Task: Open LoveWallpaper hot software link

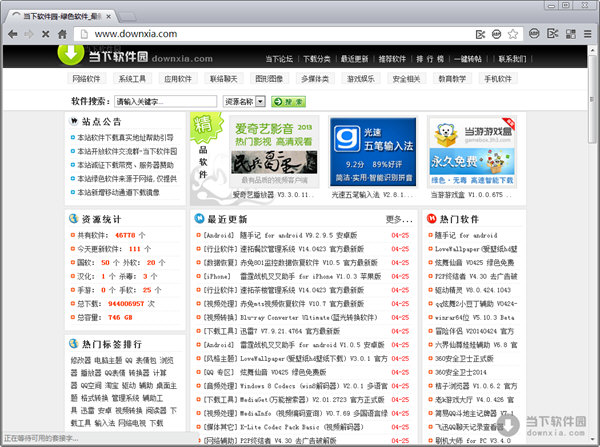Action: click(476, 249)
